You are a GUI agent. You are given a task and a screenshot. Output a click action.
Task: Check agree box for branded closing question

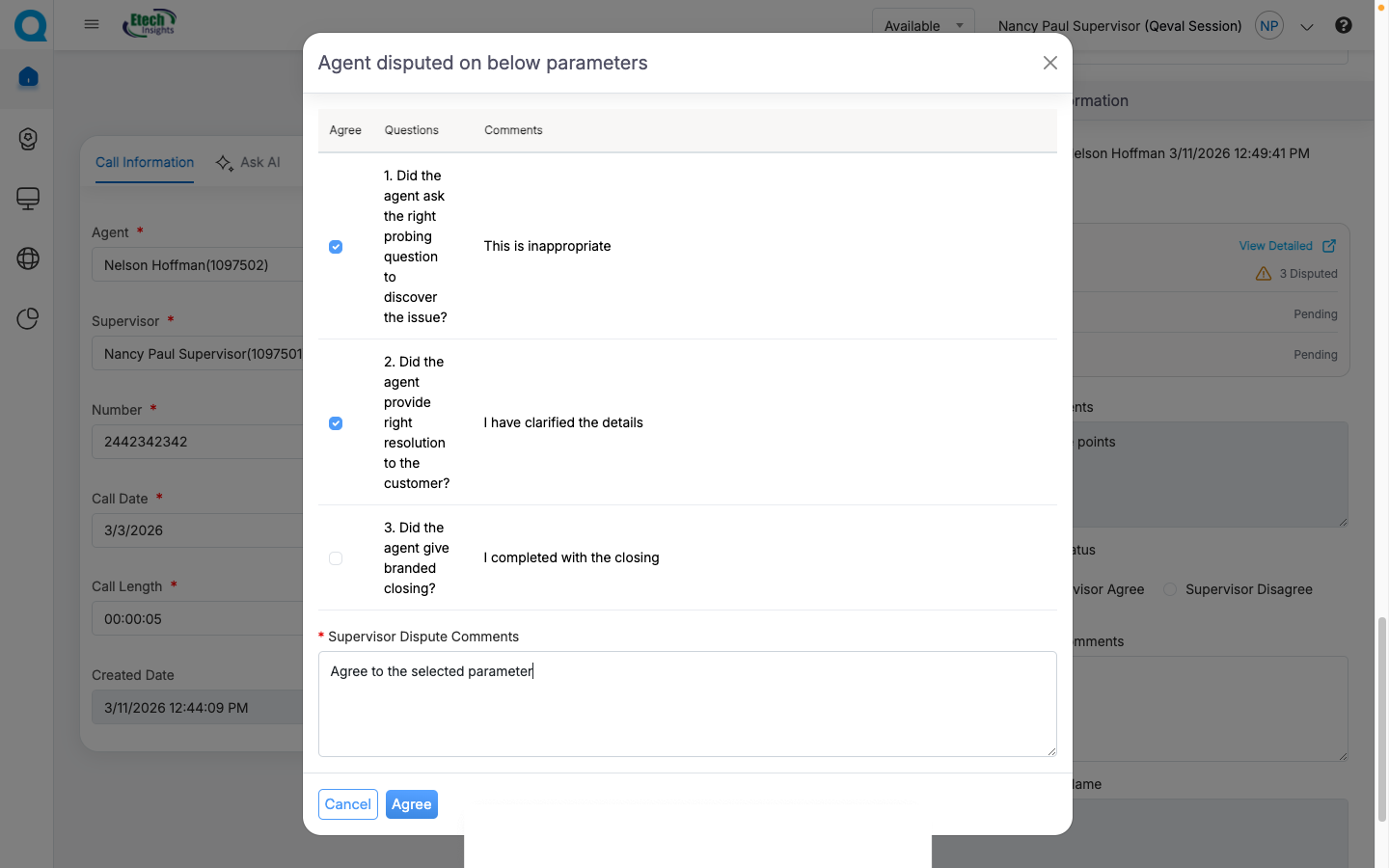(336, 558)
